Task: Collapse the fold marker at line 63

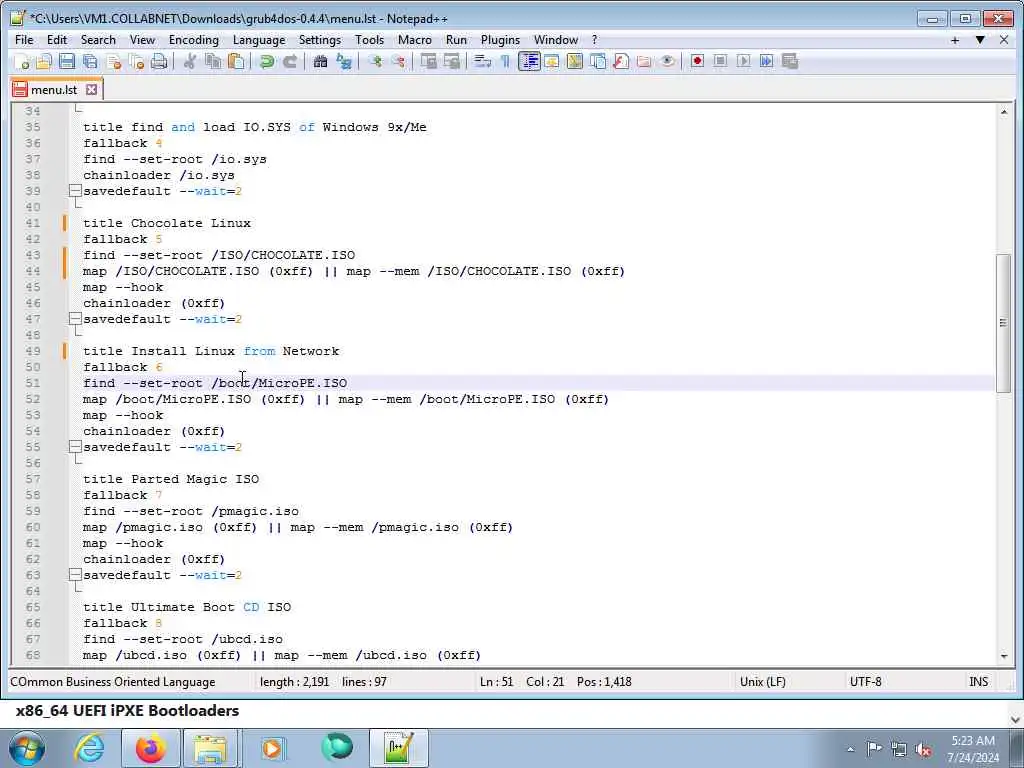Action: 75,575
